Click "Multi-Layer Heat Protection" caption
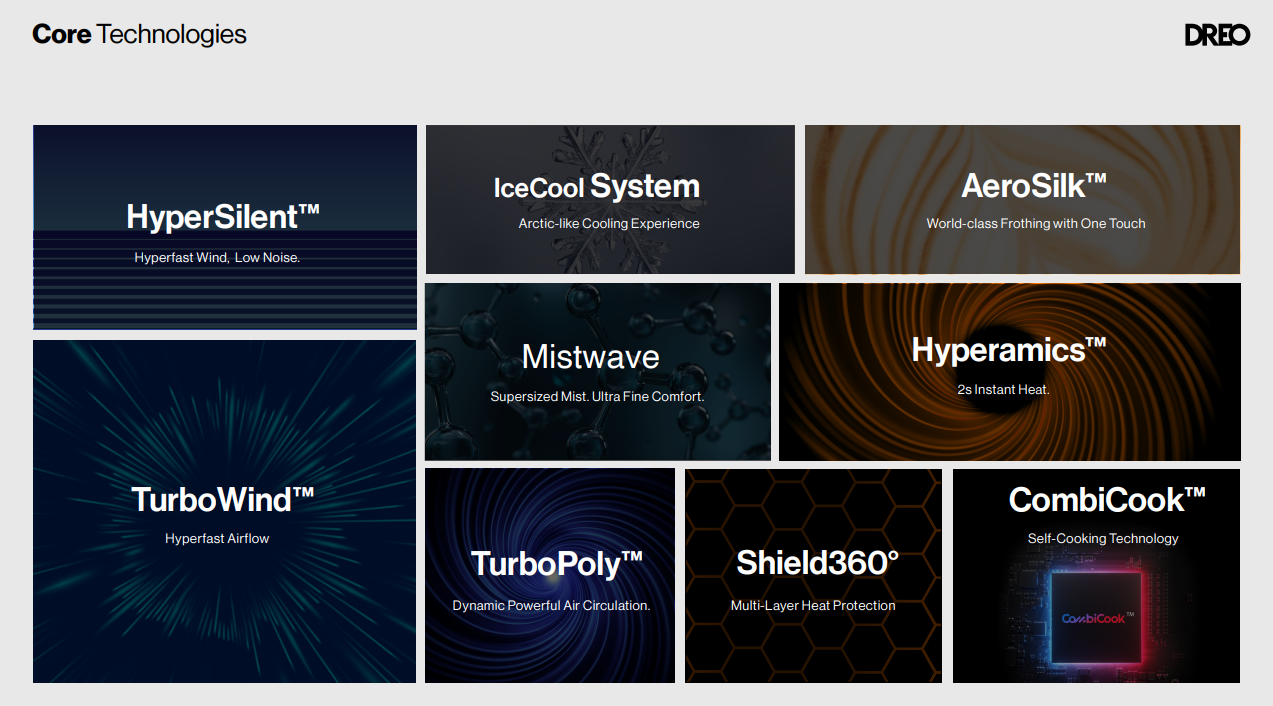The height and width of the screenshot is (706, 1273). pos(813,606)
